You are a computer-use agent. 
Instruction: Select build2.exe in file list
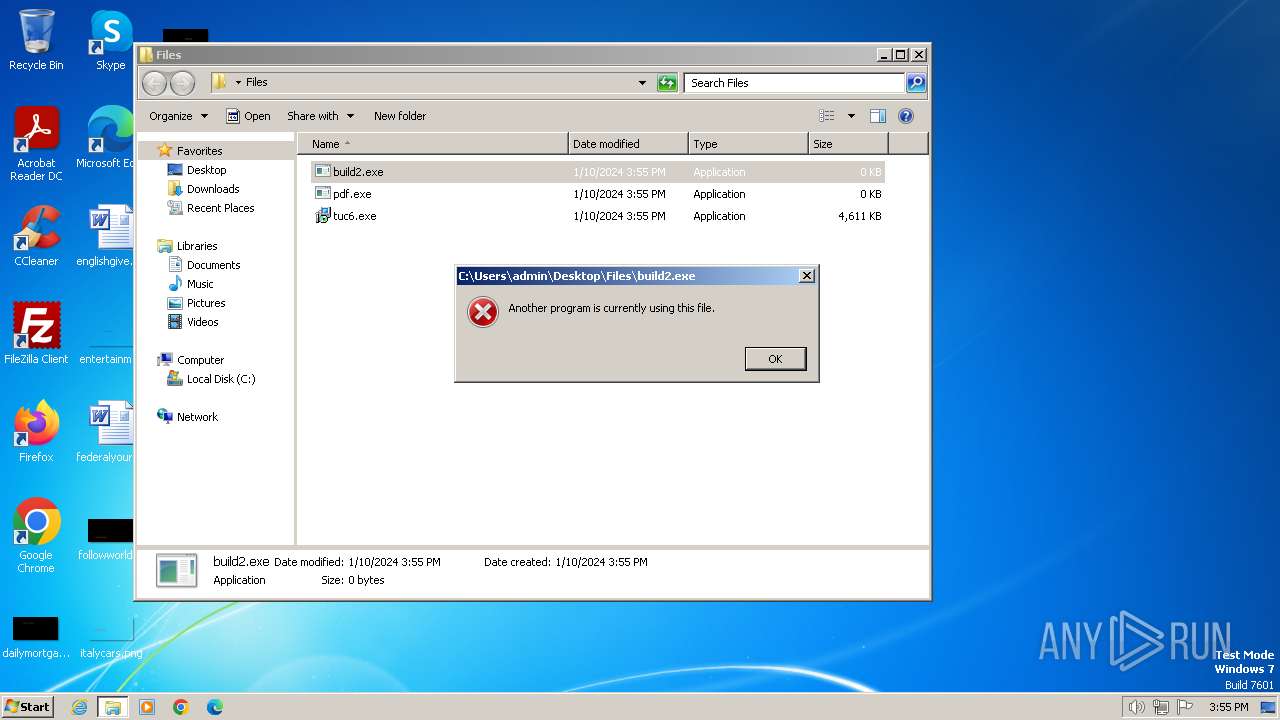(x=598, y=172)
